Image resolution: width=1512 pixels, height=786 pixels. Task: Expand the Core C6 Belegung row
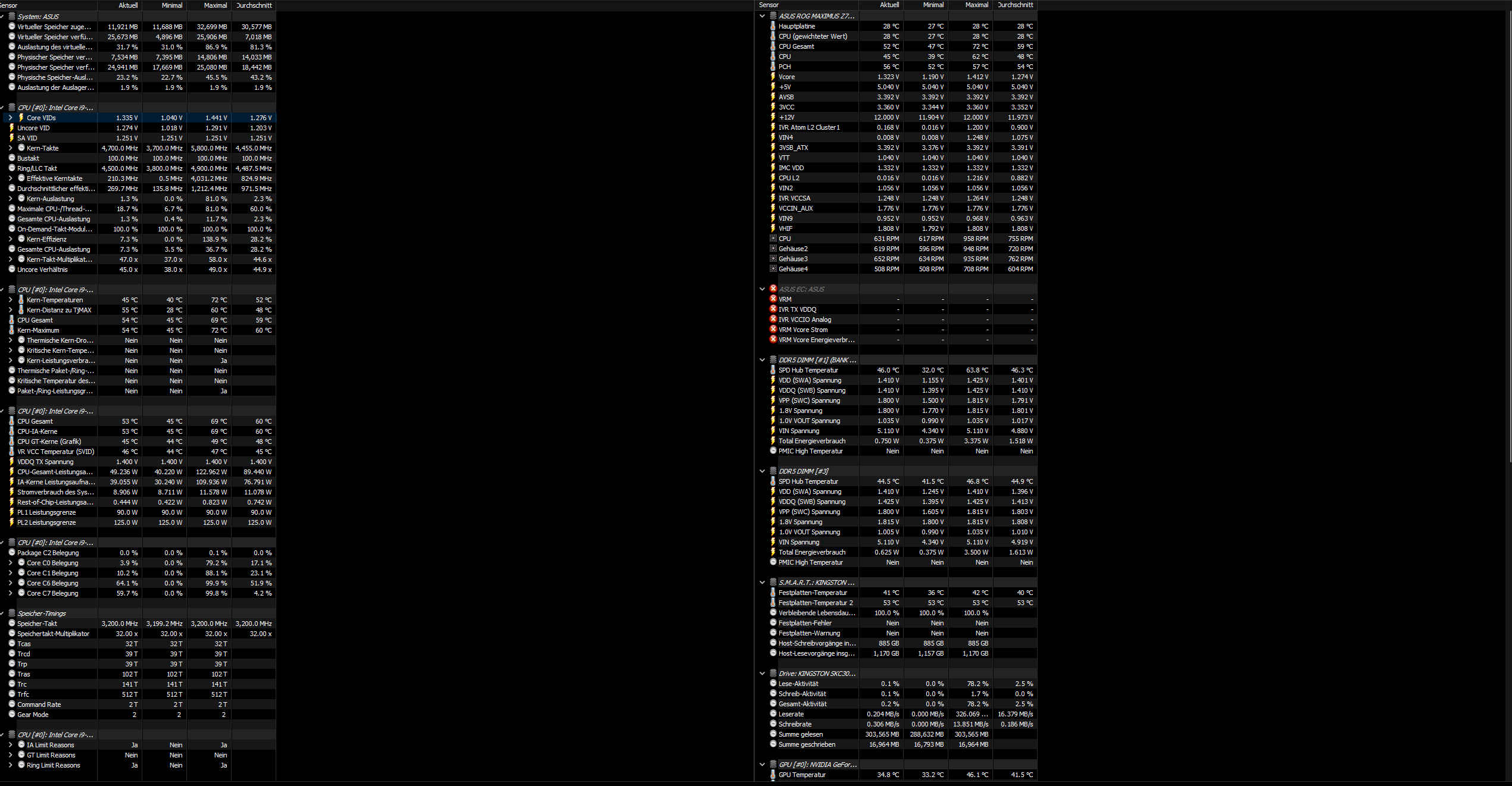[10, 583]
